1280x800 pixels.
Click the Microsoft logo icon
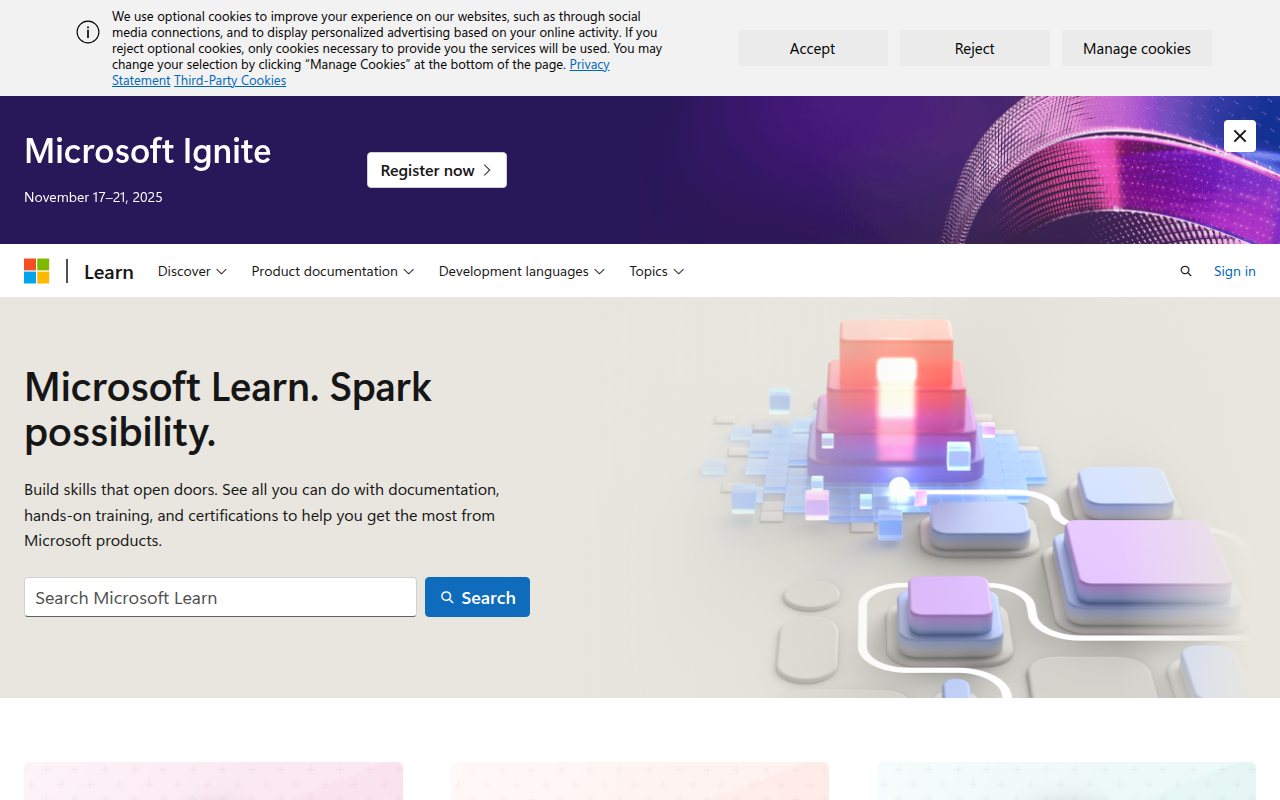[x=36, y=270]
